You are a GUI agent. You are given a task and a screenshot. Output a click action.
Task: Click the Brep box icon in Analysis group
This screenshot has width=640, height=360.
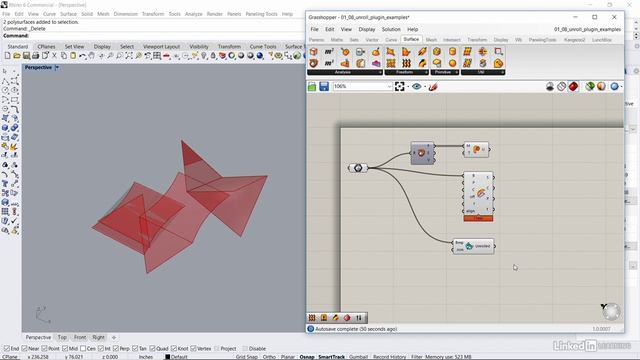pyautogui.click(x=313, y=51)
